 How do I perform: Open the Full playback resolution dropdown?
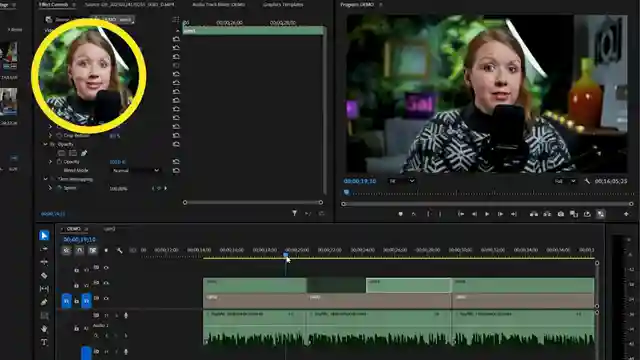565,181
